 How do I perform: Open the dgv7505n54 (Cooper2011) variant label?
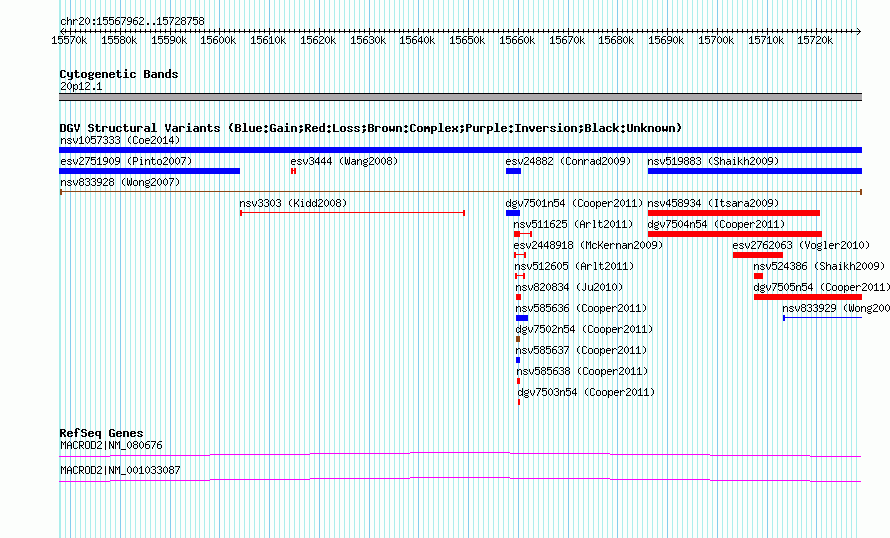[821, 287]
